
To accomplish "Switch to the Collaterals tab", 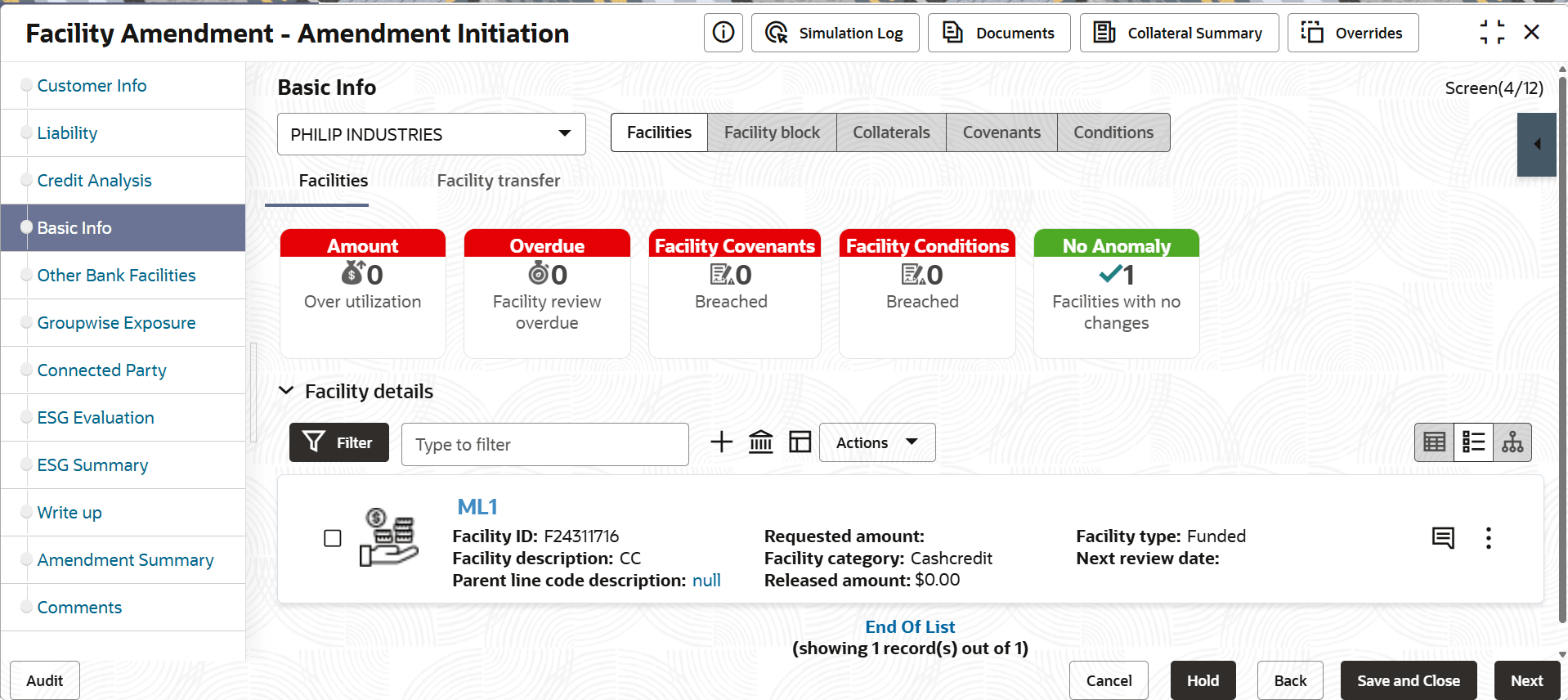I will (x=891, y=132).
